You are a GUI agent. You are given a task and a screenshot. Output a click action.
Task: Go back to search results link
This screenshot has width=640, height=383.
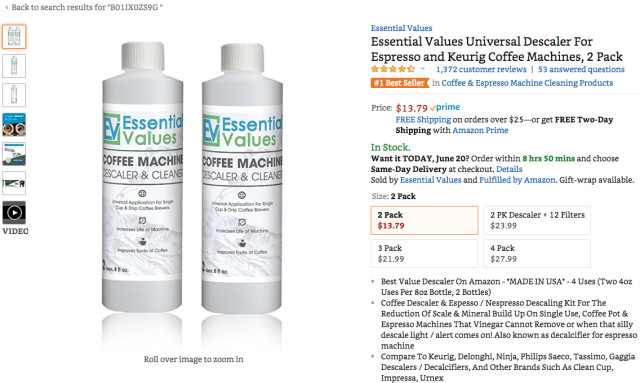coord(84,7)
